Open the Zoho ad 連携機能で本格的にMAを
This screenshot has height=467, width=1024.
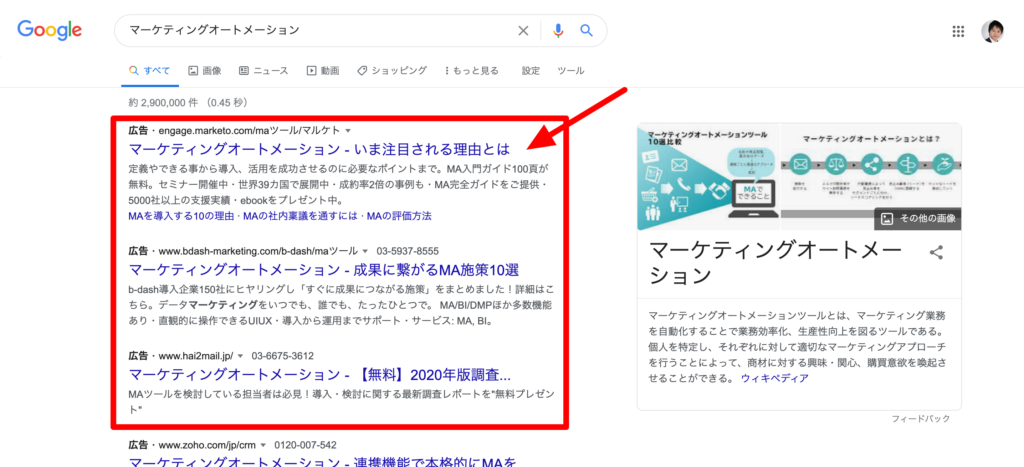coord(323,462)
